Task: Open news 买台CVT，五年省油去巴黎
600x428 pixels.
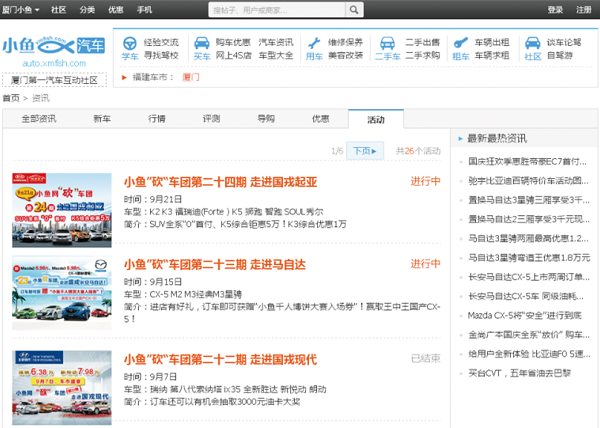Action: pos(520,373)
